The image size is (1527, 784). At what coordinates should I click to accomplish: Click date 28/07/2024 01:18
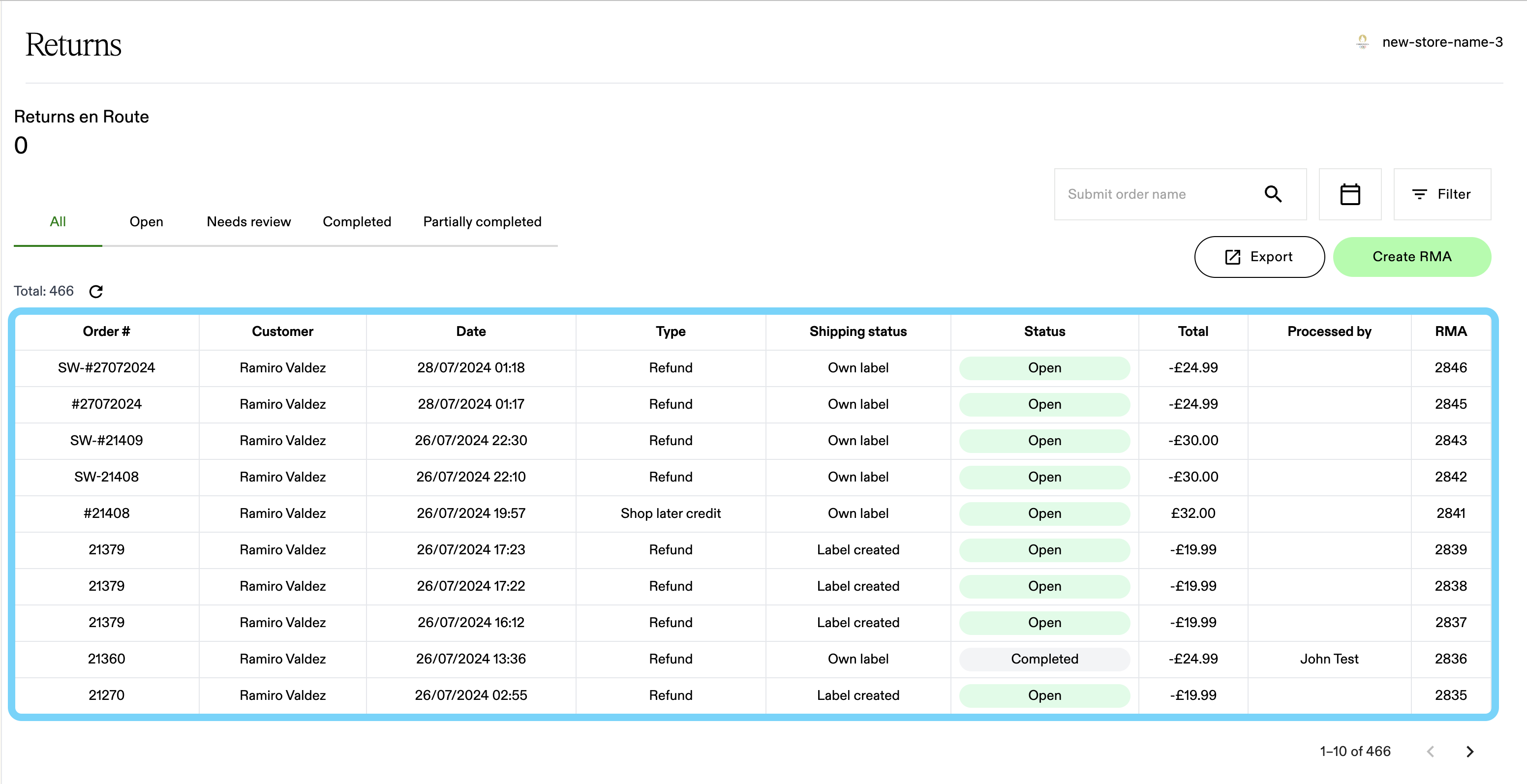[471, 367]
